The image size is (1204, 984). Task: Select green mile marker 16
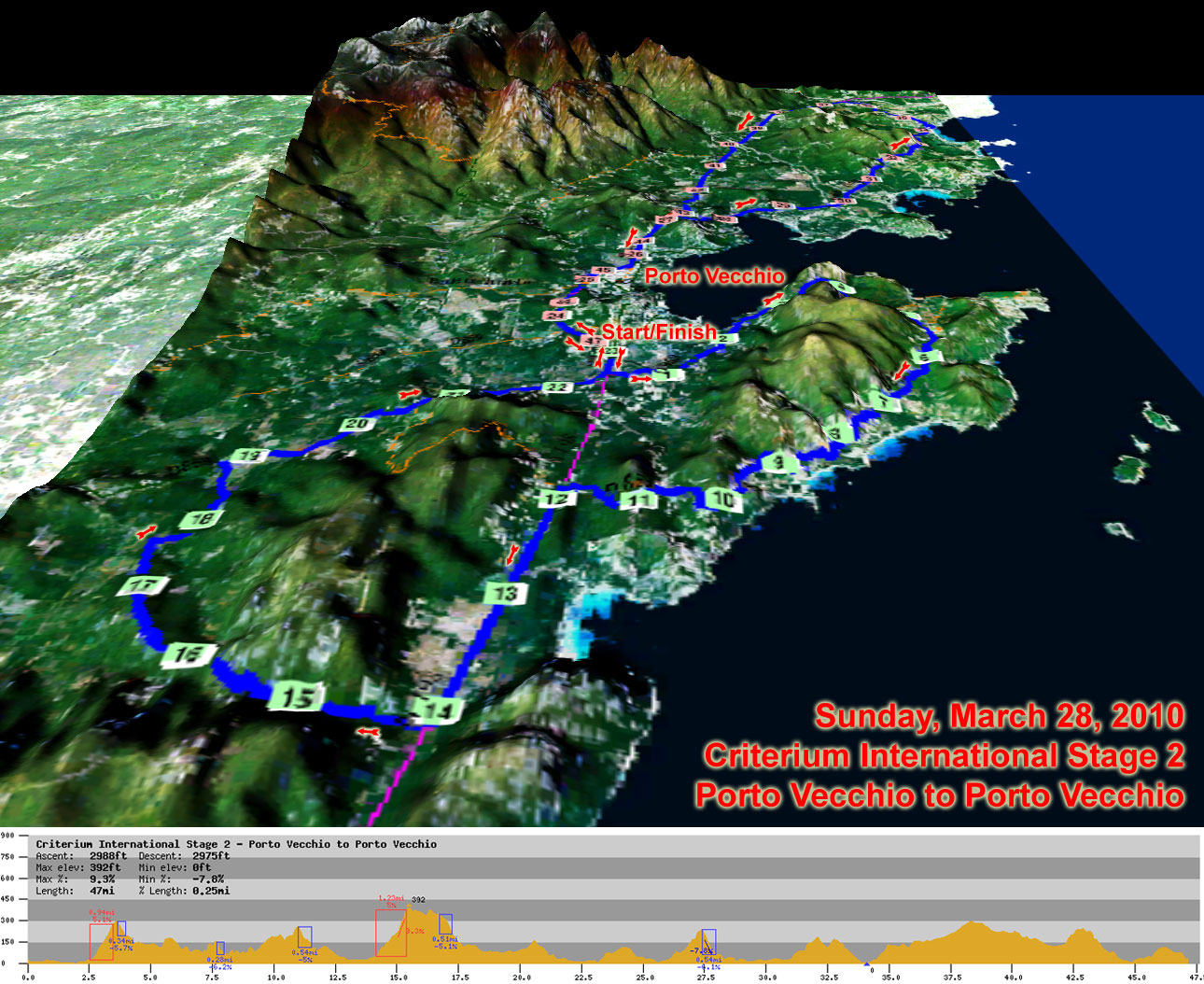[189, 654]
